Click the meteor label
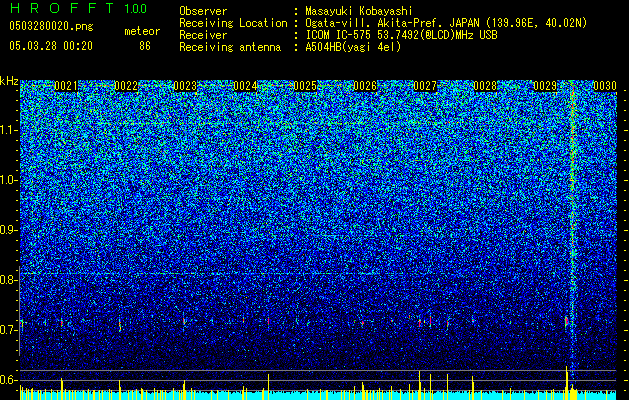 142,31
